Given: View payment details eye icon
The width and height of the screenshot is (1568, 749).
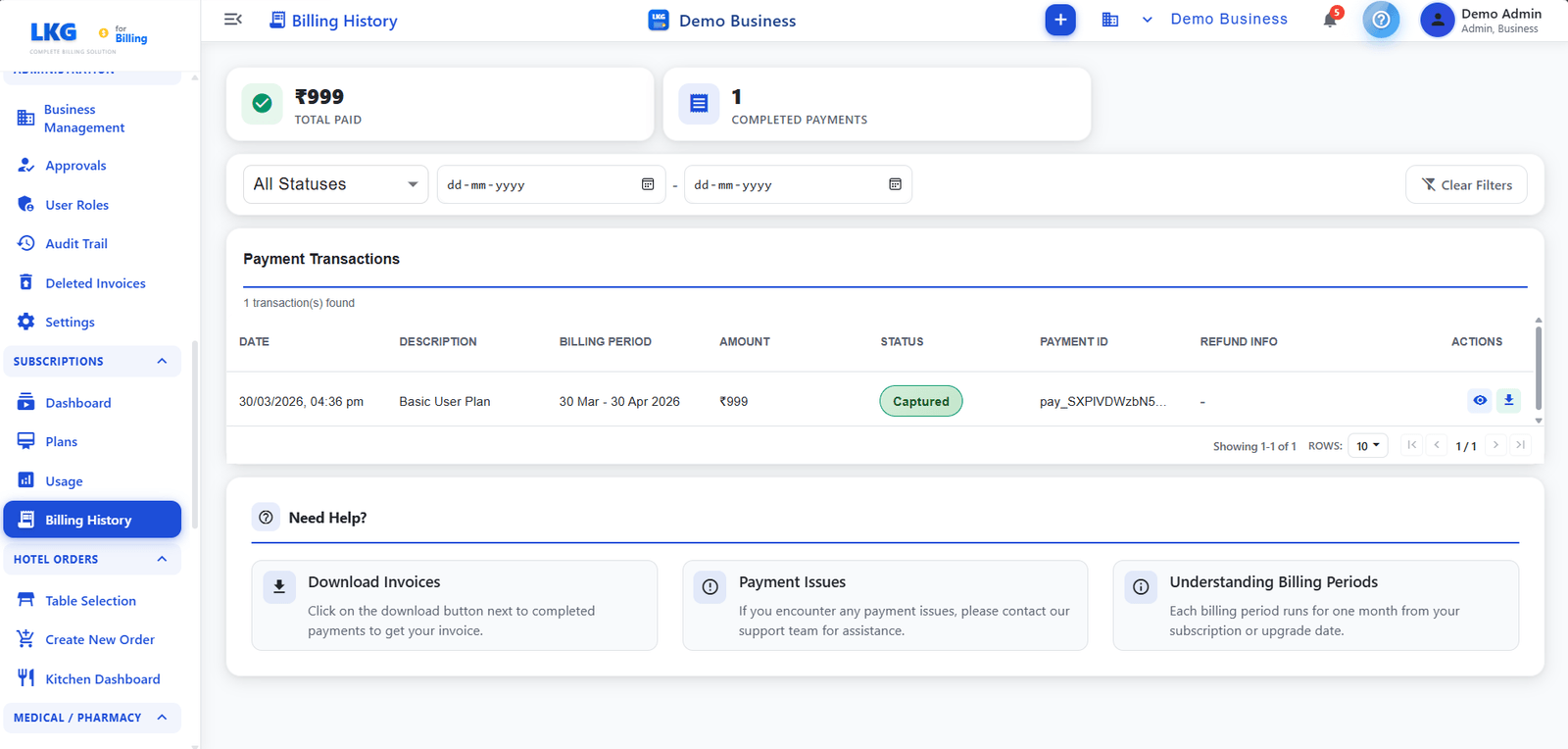Looking at the screenshot, I should click(x=1480, y=400).
